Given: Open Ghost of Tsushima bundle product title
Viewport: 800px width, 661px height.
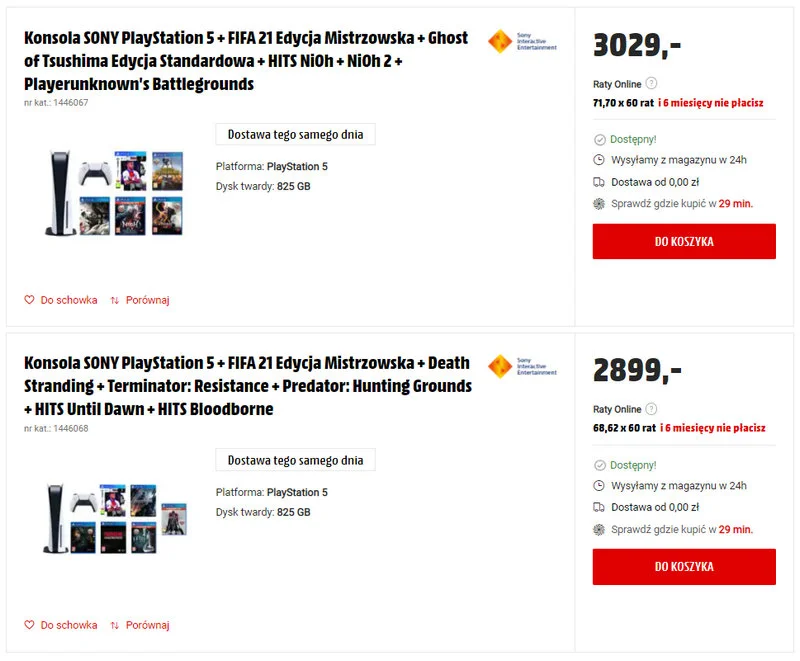Looking at the screenshot, I should coord(246,61).
